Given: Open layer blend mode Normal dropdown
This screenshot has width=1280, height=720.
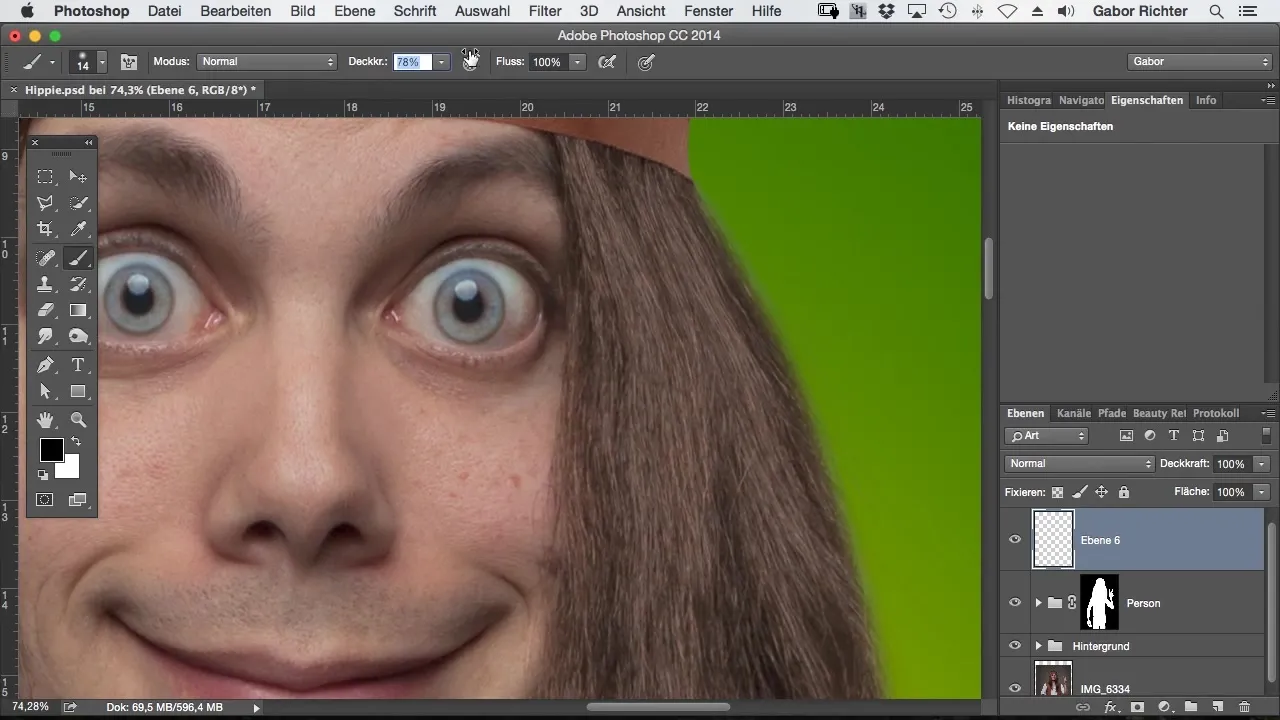Looking at the screenshot, I should [x=1080, y=464].
